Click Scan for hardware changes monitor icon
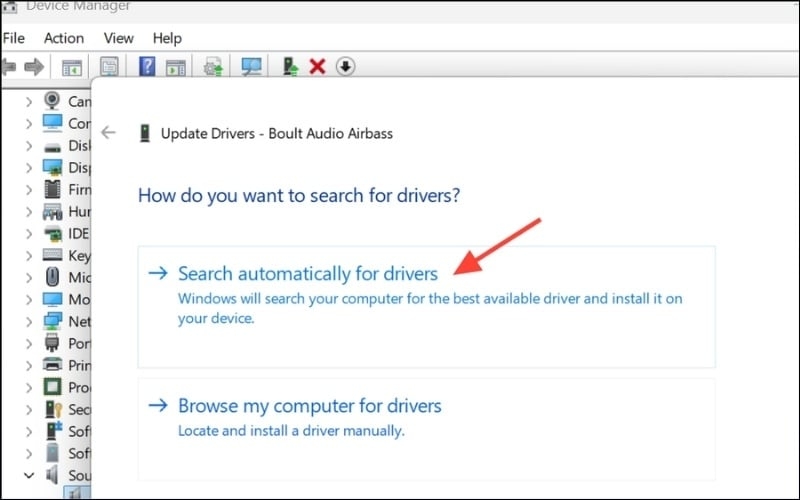This screenshot has height=500, width=800. [251, 67]
